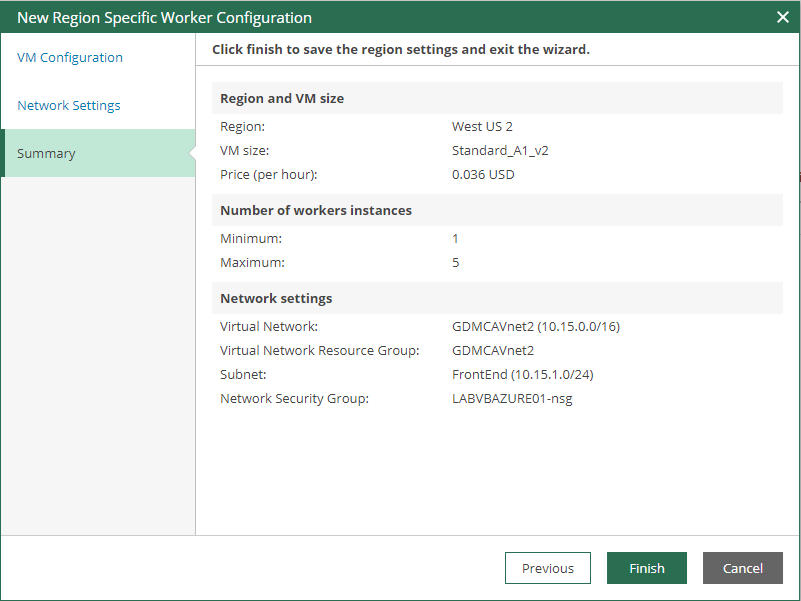Viewport: 801px width, 601px height.
Task: Click the Previous button
Action: [547, 568]
